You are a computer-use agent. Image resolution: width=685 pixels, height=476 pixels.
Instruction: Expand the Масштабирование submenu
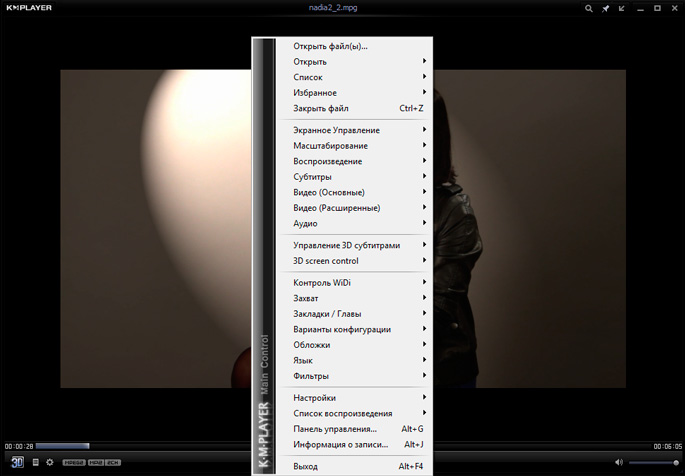(354, 146)
